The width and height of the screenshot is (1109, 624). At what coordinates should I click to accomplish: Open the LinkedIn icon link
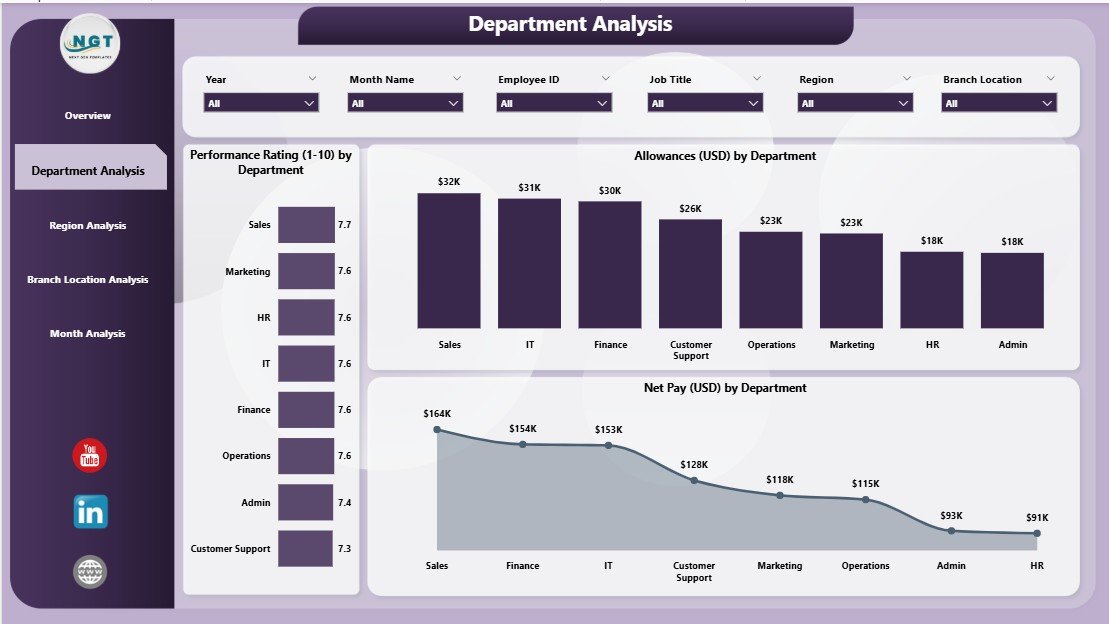coord(89,513)
